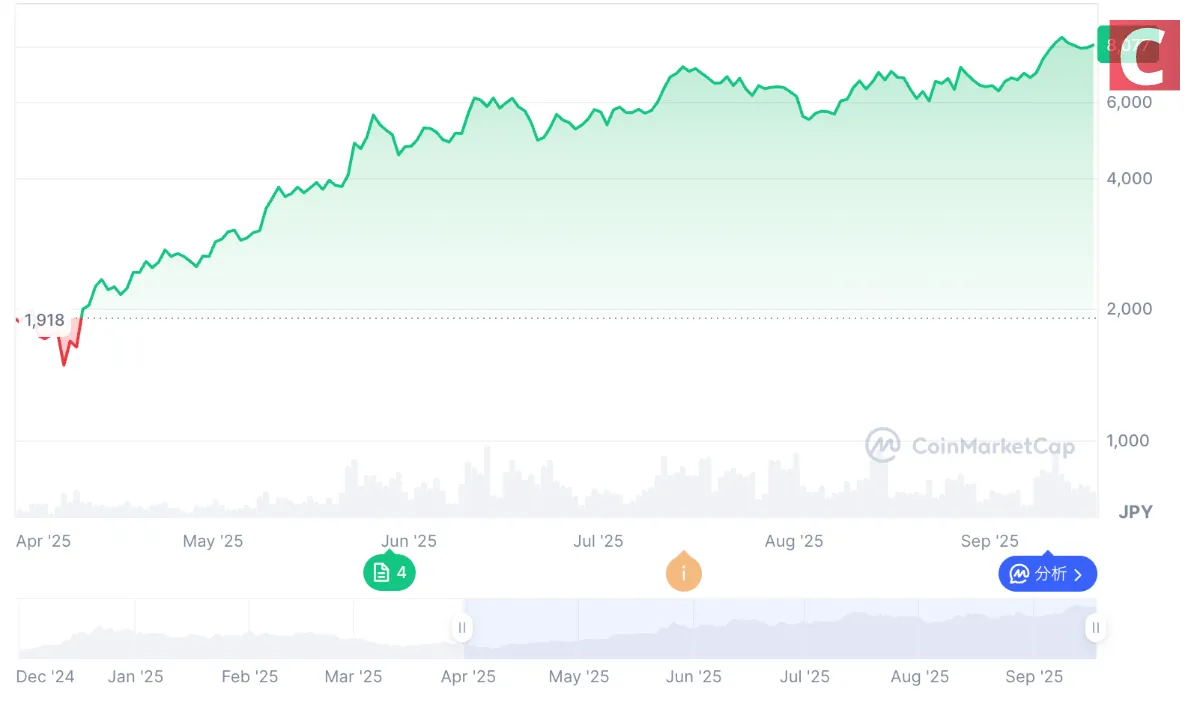Click the document icon inside the news badge
The image size is (1200, 704).
tap(381, 573)
